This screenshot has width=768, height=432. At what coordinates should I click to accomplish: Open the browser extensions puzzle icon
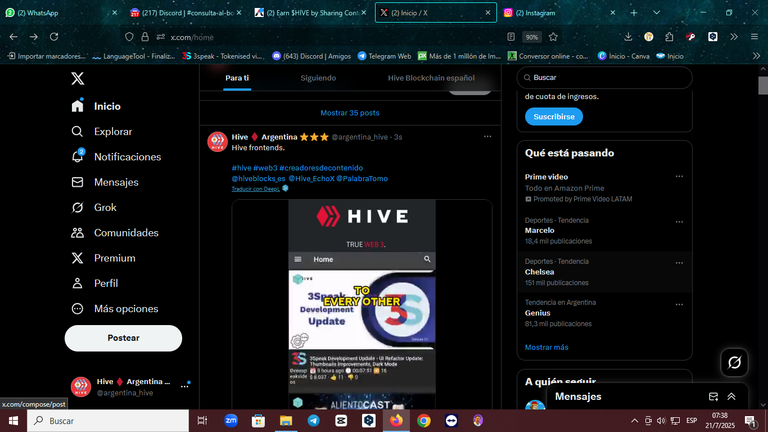point(670,37)
